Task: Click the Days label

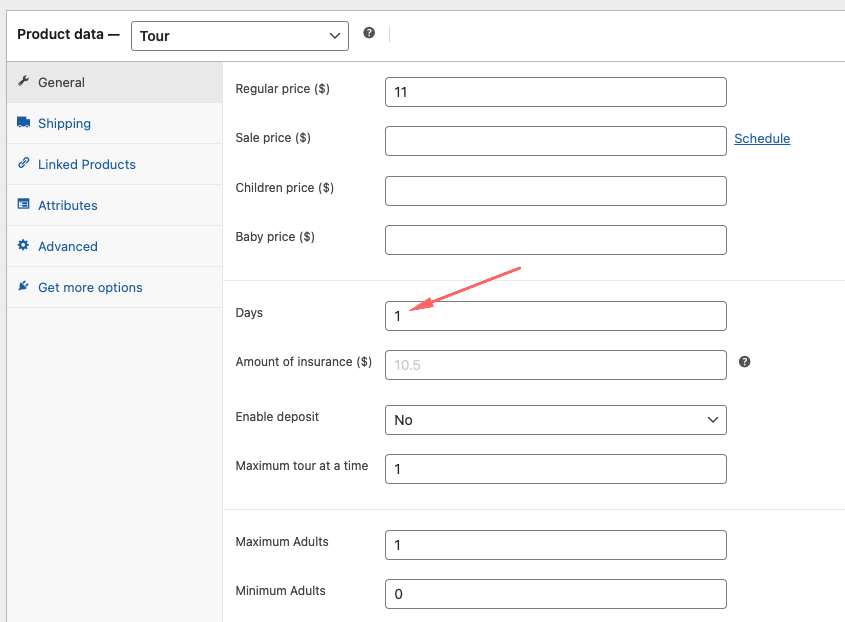Action: coord(249,313)
